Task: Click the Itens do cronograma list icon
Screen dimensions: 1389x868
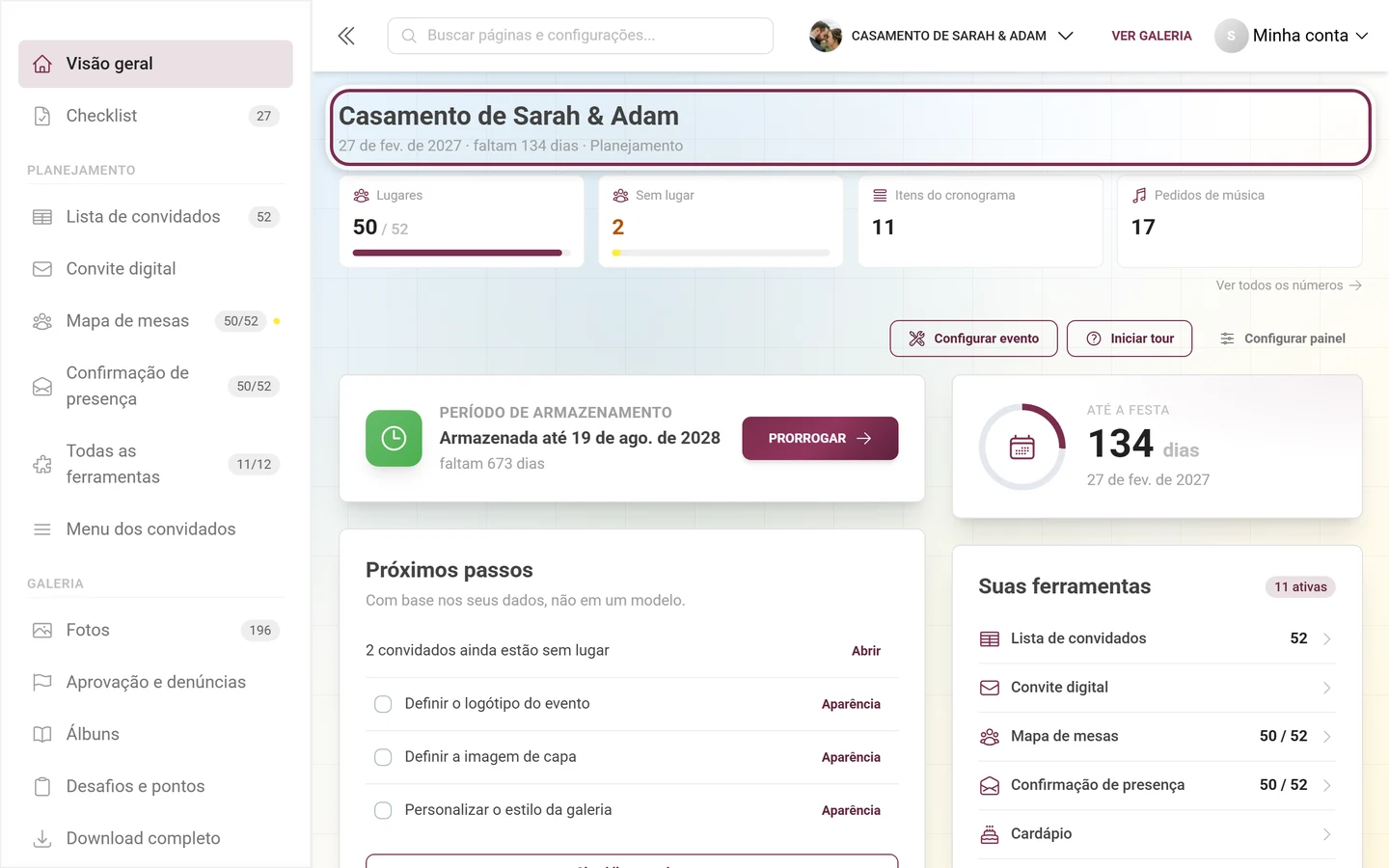Action: [880, 195]
